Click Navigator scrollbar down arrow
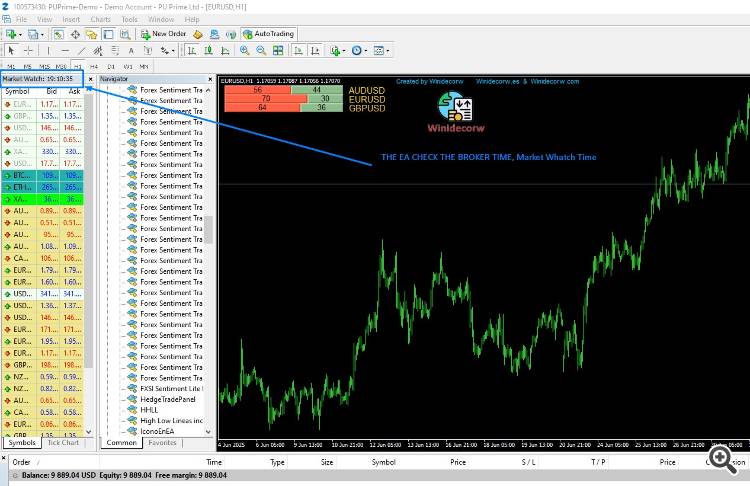The width and height of the screenshot is (750, 486). point(208,431)
